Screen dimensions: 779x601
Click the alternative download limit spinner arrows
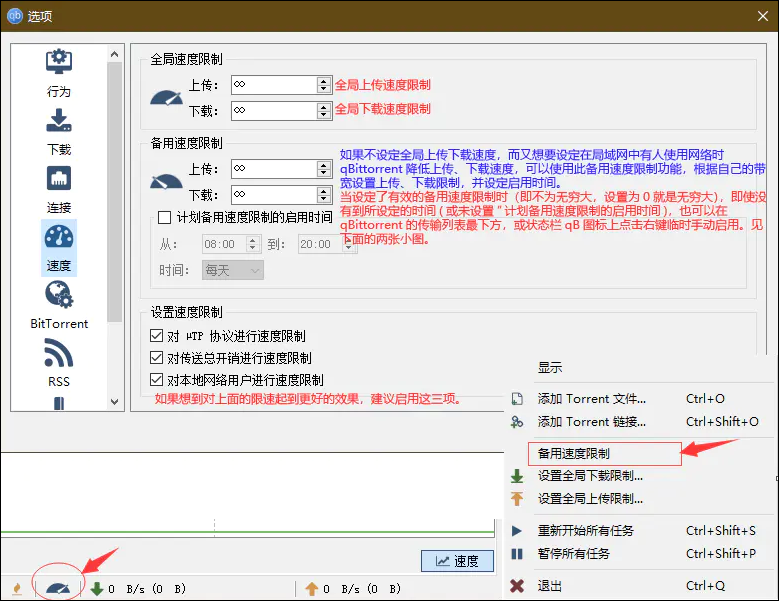[x=323, y=194]
